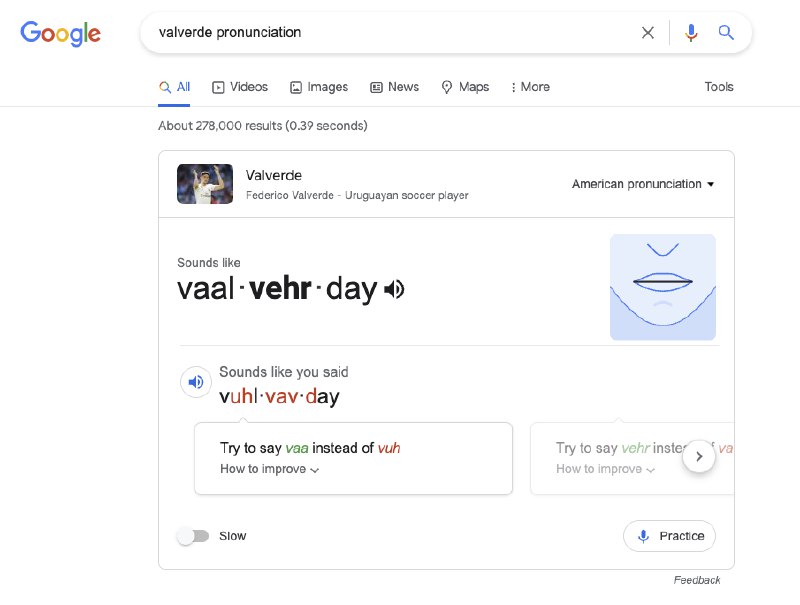800x605 pixels.
Task: Switch to the Images tab
Action: 319,87
